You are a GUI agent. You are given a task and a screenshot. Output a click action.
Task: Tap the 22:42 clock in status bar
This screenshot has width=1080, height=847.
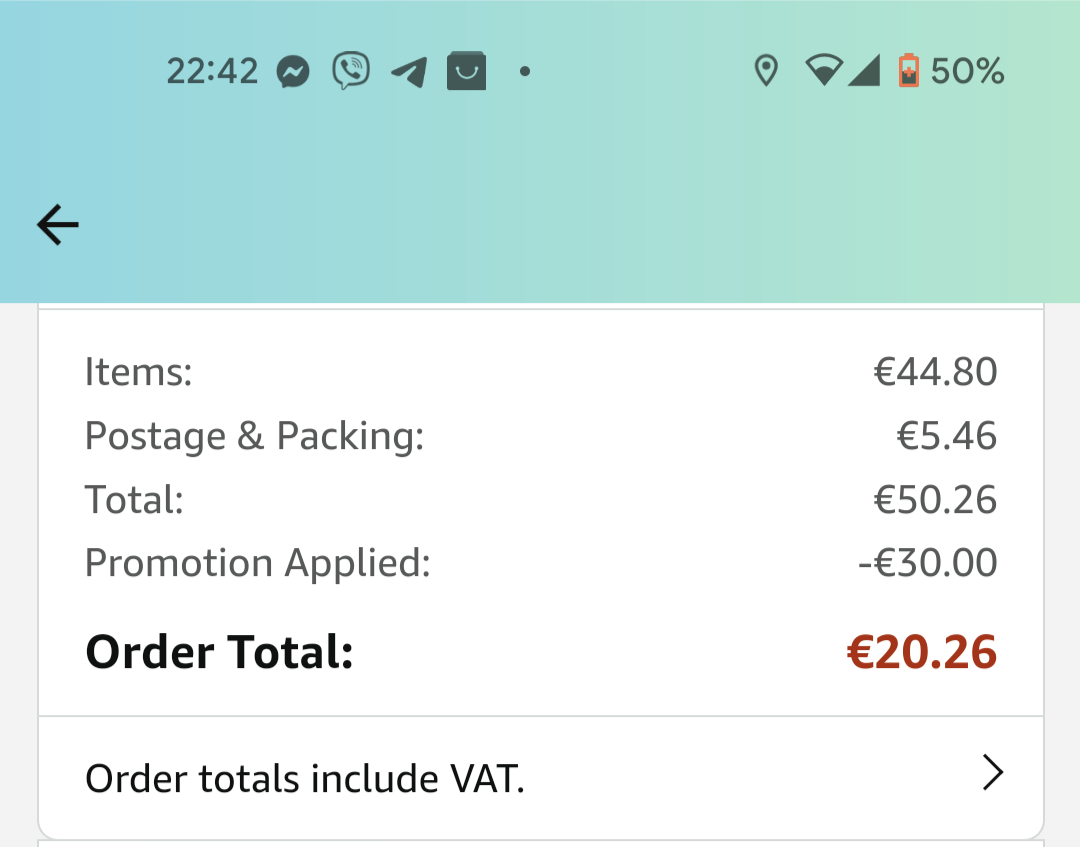(212, 71)
